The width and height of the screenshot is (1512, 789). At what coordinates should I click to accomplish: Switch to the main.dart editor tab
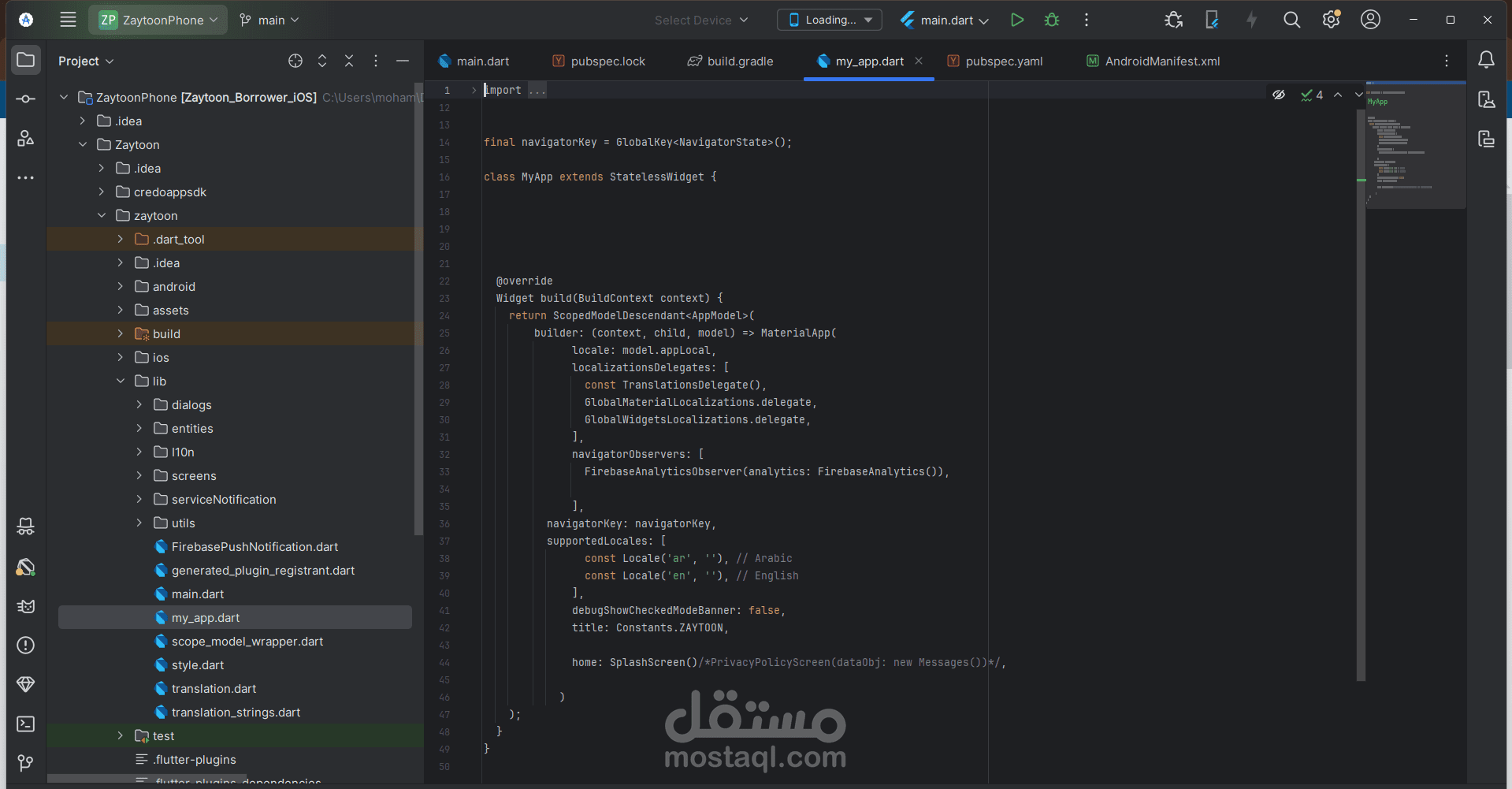click(474, 61)
